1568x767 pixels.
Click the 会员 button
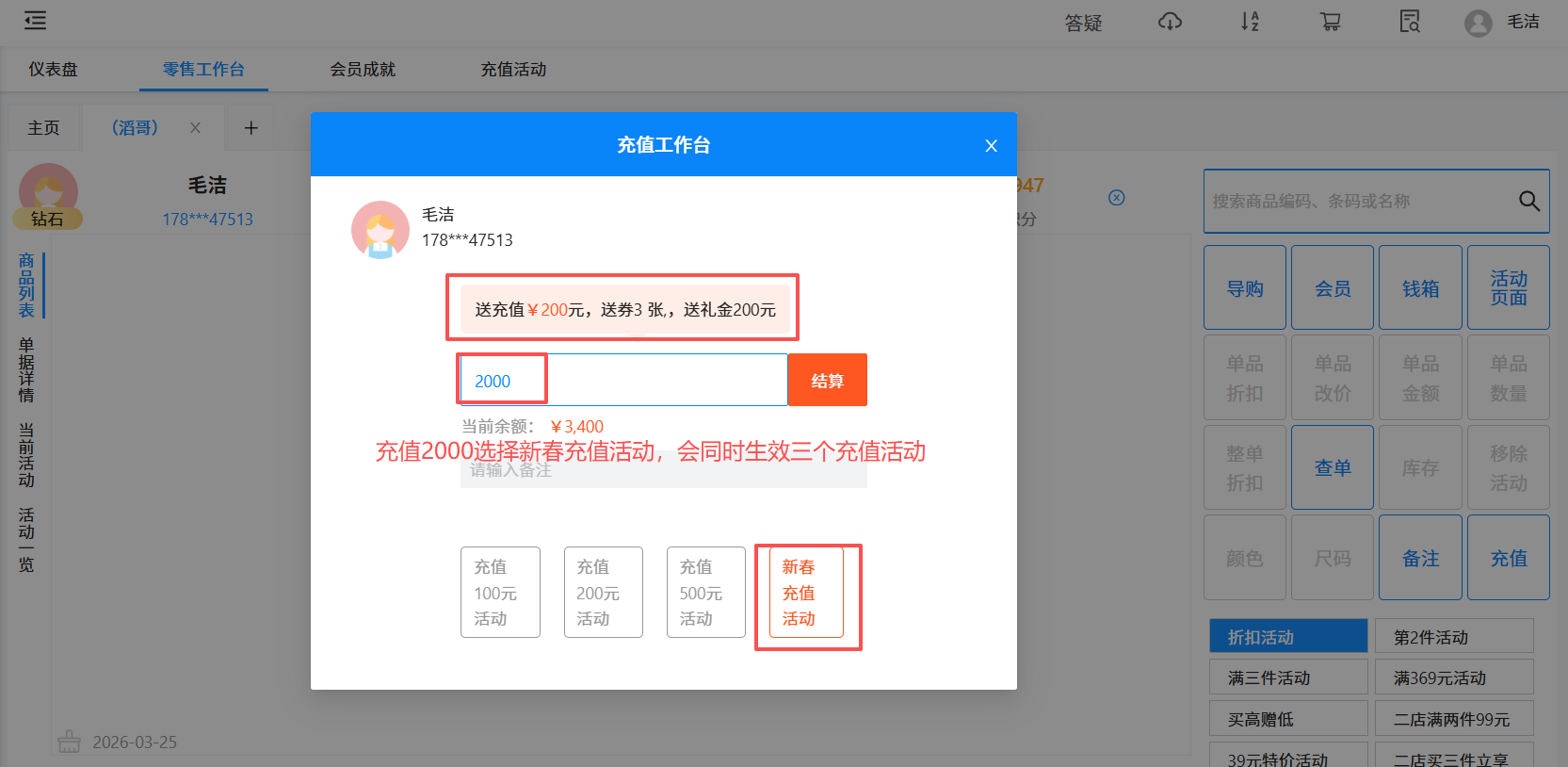click(1333, 287)
